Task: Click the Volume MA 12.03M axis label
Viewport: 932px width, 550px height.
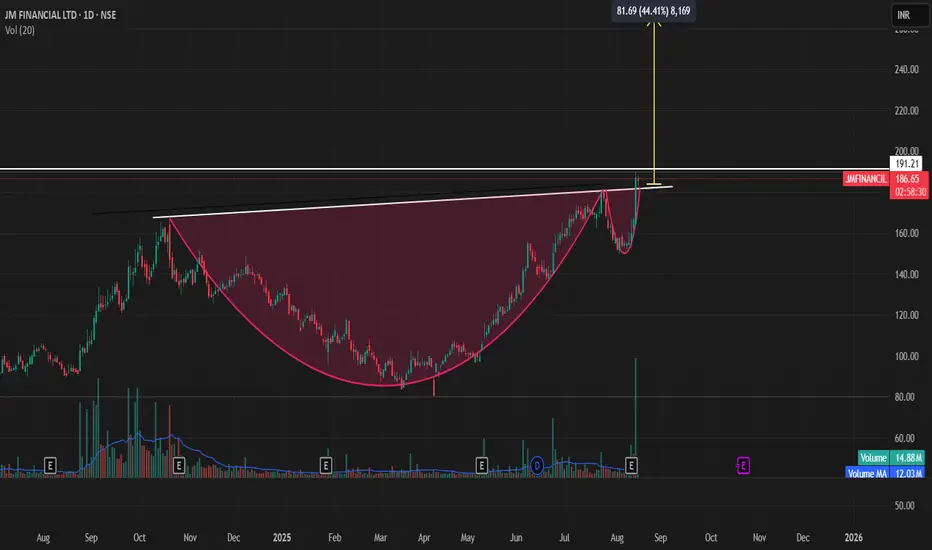Action: [x=885, y=473]
